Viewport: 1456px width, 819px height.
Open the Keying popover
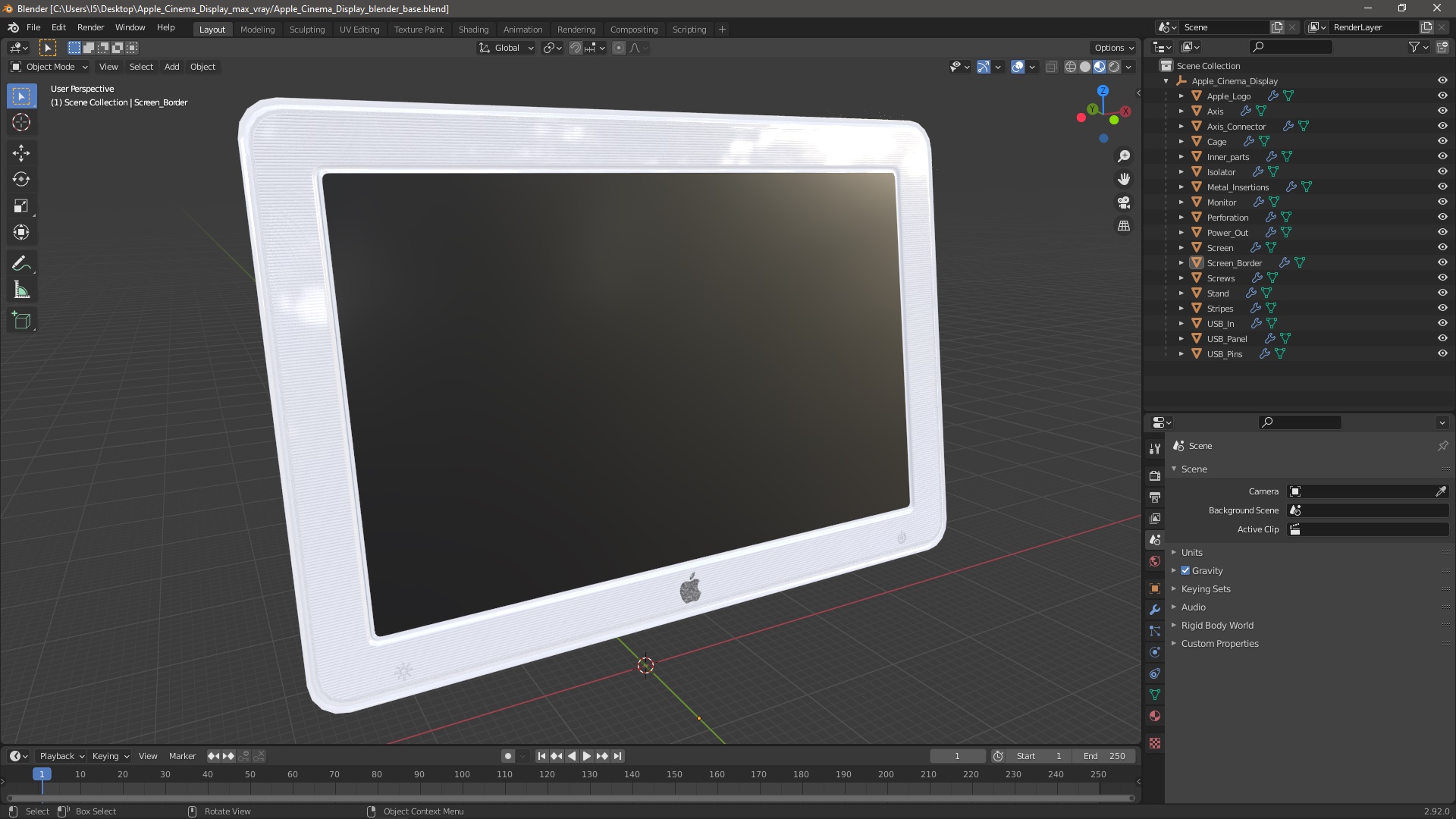pyautogui.click(x=110, y=756)
